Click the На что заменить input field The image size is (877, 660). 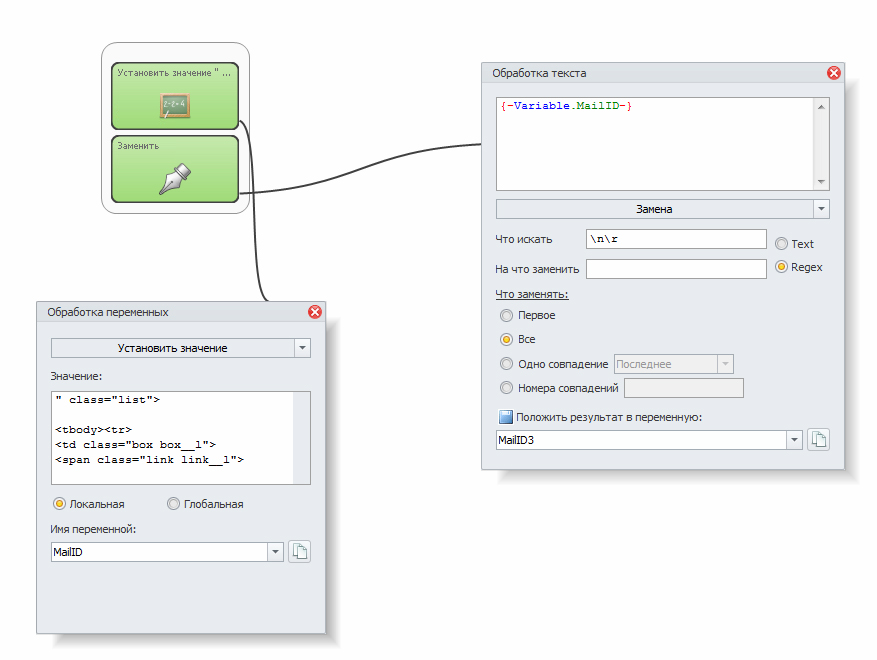[x=675, y=269]
